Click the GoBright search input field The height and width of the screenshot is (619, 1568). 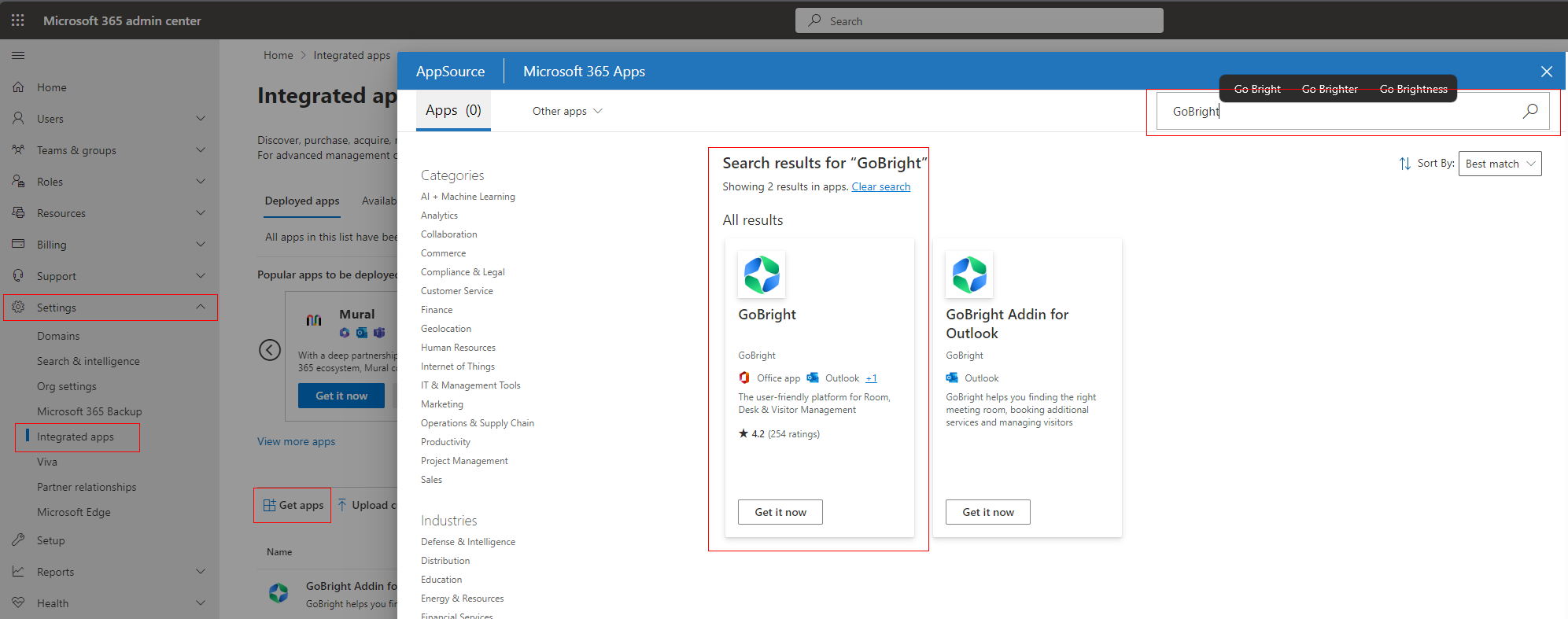point(1337,112)
